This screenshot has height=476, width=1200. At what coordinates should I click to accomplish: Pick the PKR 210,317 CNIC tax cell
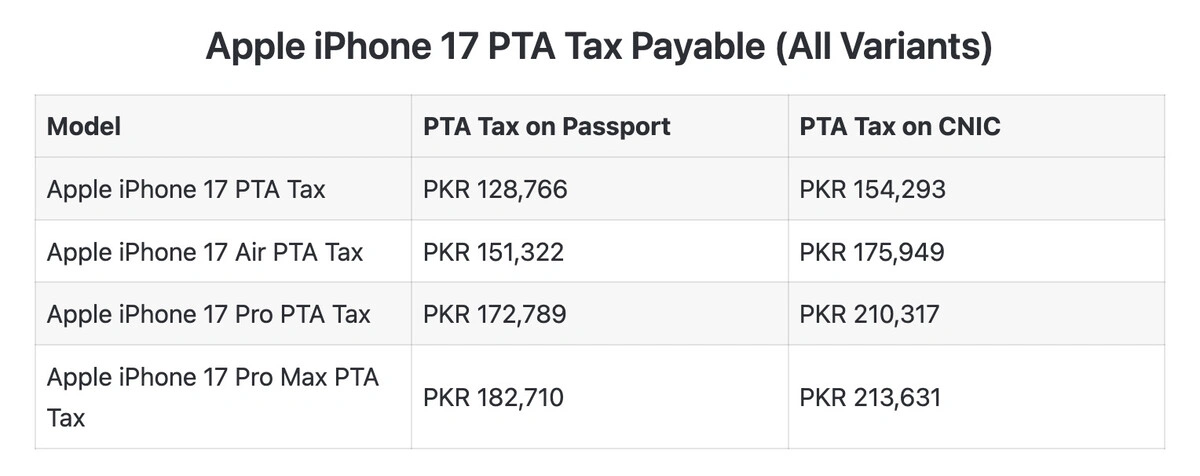(869, 314)
